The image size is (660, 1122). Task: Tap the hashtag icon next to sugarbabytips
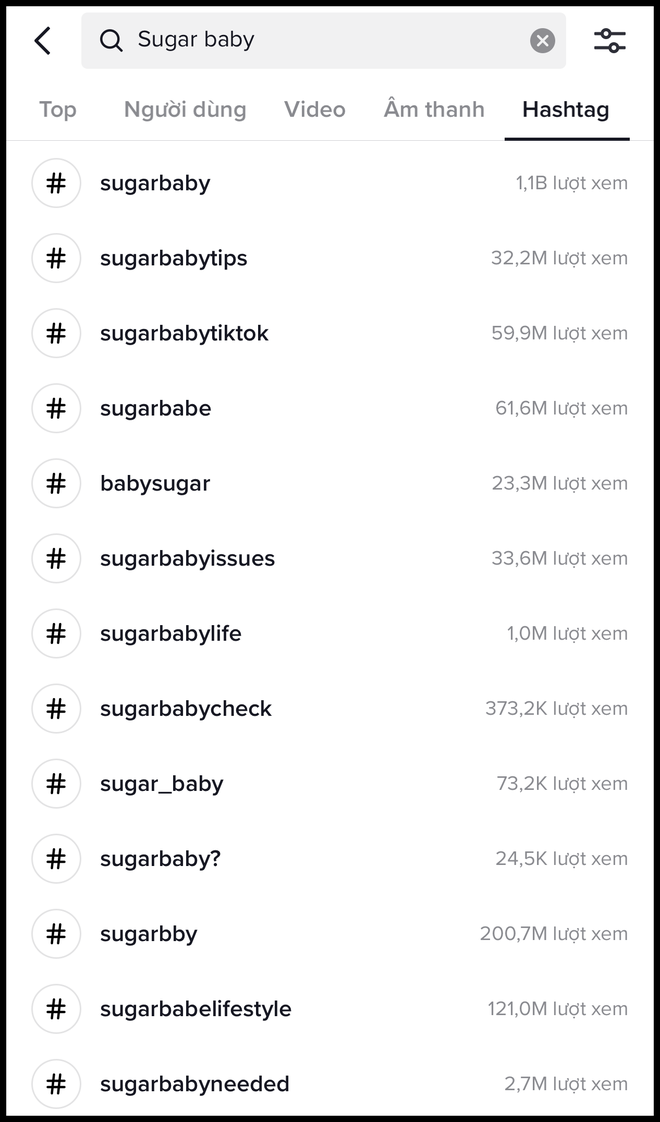[x=56, y=258]
